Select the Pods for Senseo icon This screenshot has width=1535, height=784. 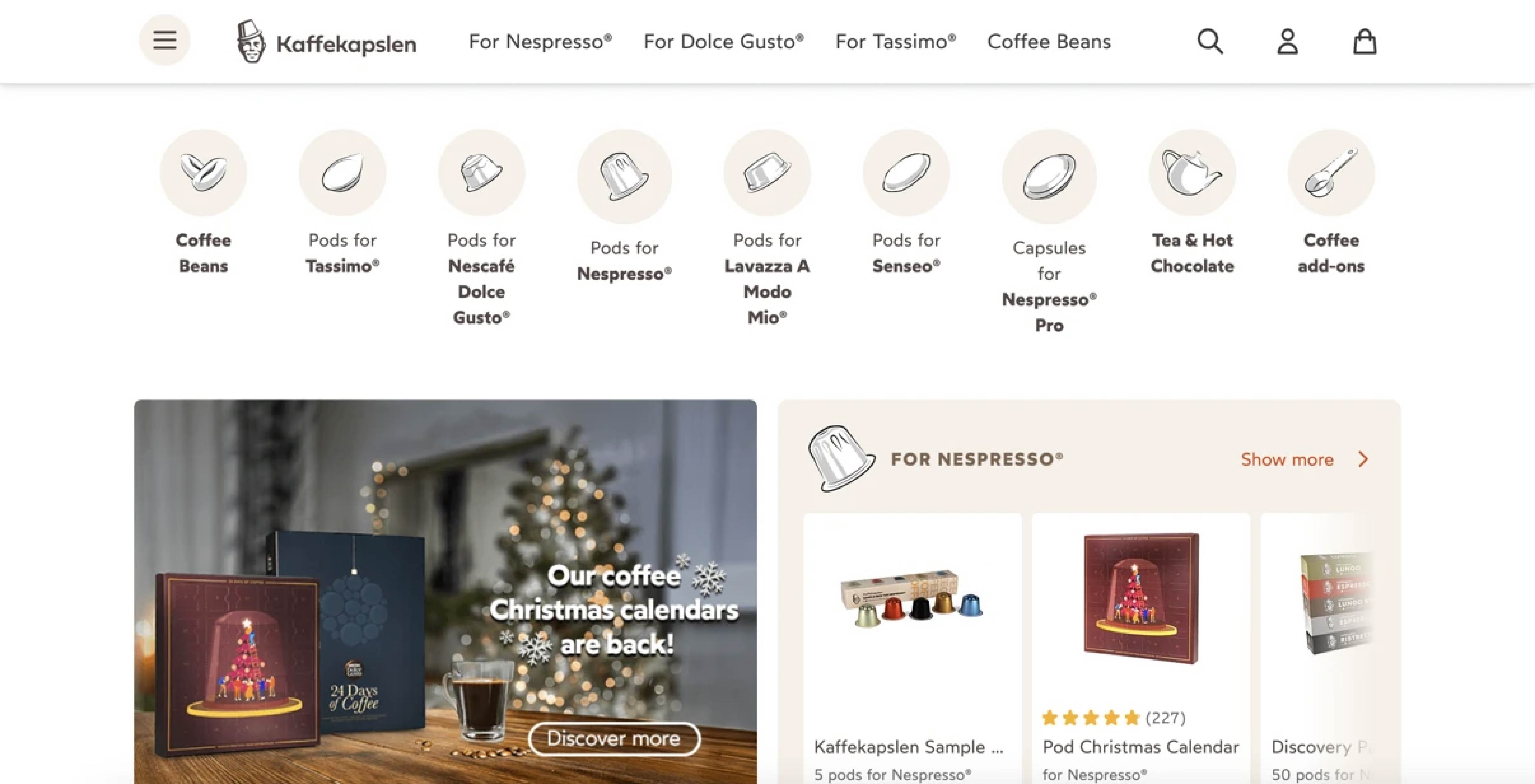tap(906, 173)
